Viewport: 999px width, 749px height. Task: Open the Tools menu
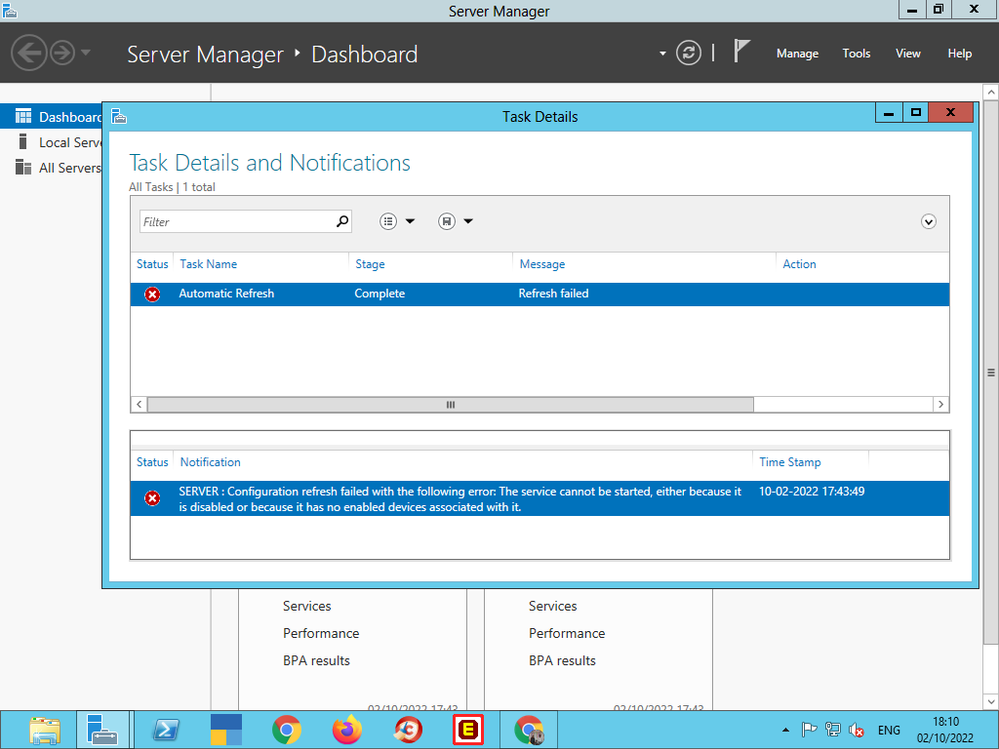(856, 54)
